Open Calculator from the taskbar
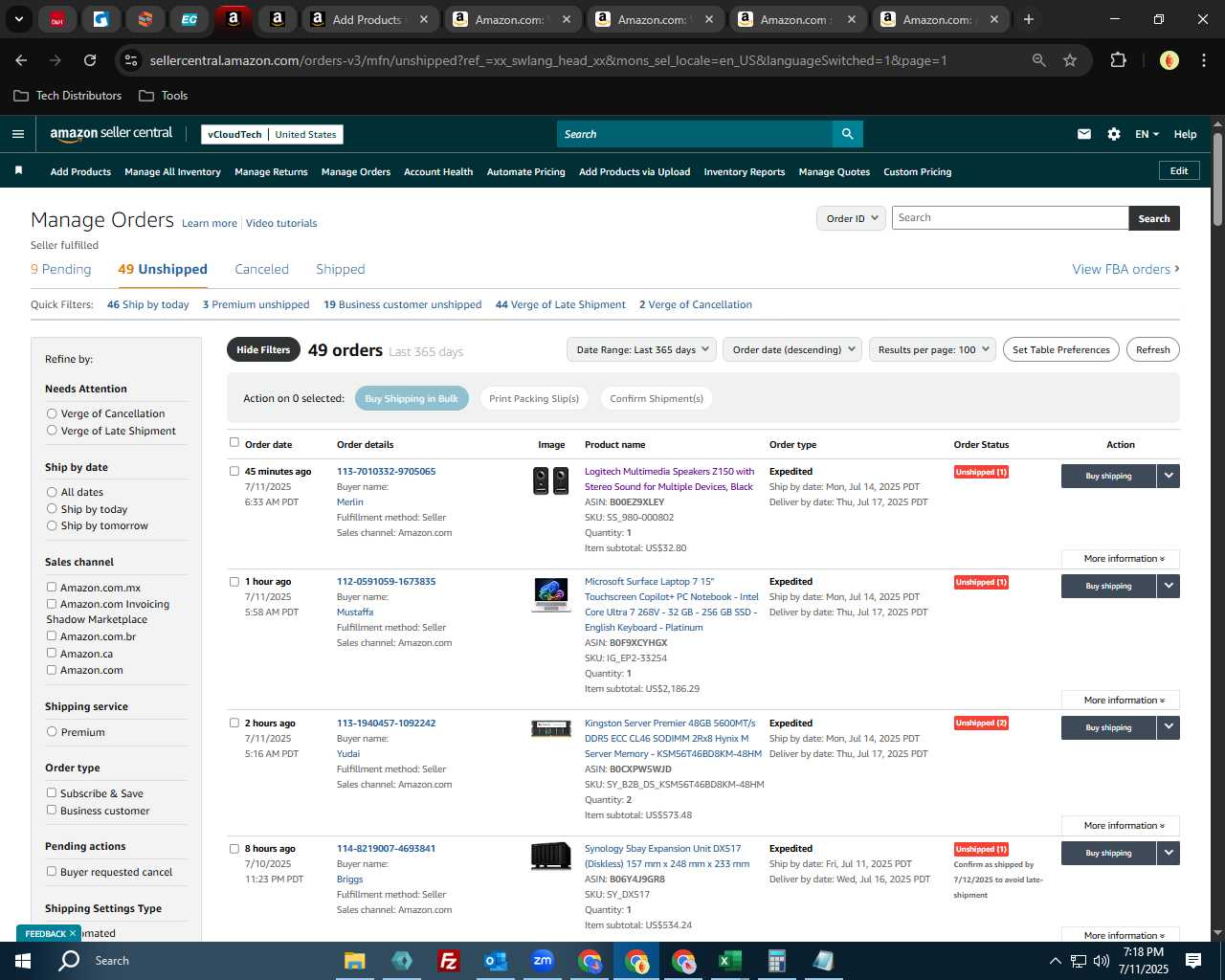The width and height of the screenshot is (1225, 980). (776, 961)
